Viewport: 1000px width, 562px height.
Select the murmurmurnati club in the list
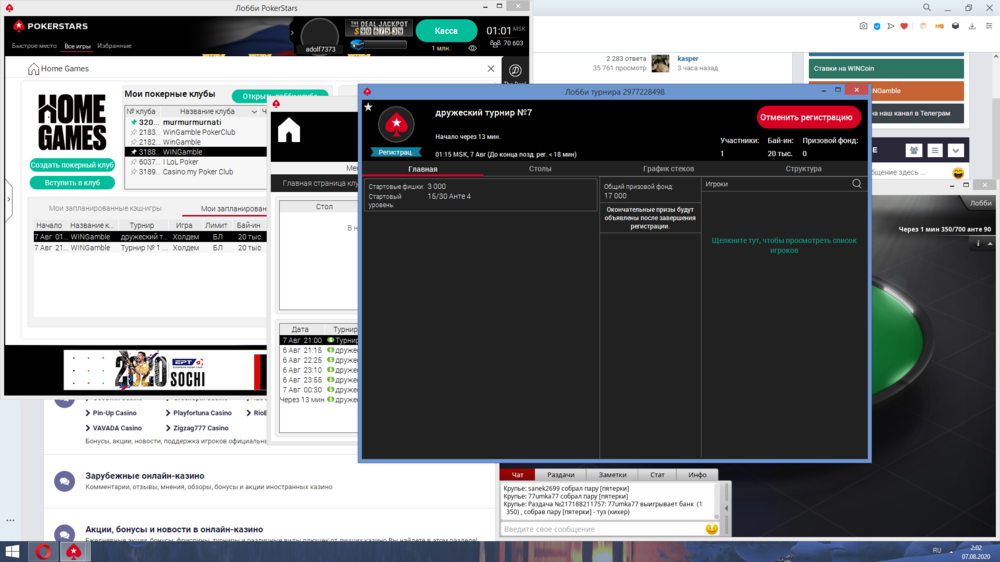[x=191, y=122]
